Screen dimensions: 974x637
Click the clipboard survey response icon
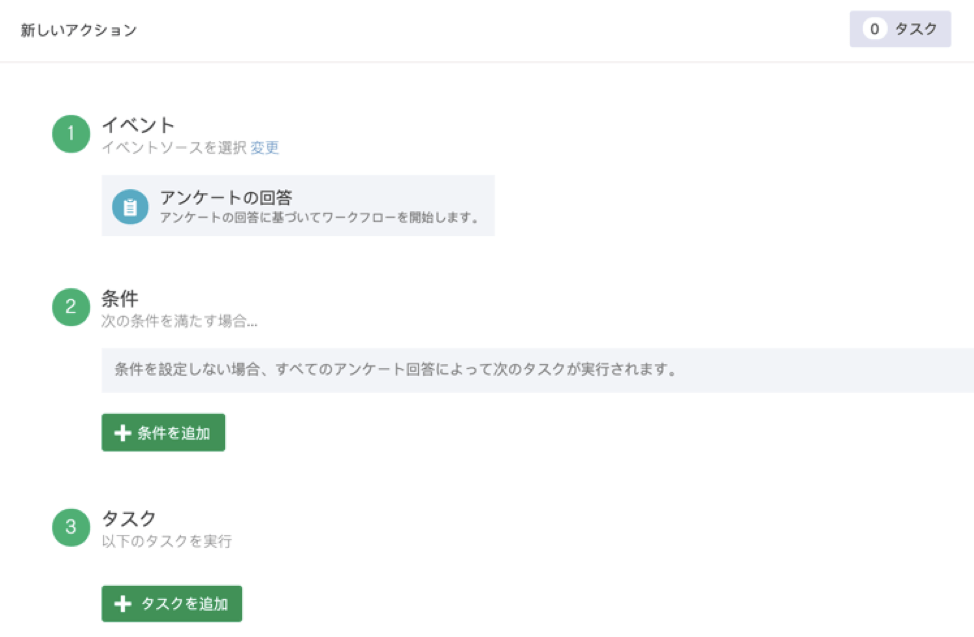coord(130,207)
